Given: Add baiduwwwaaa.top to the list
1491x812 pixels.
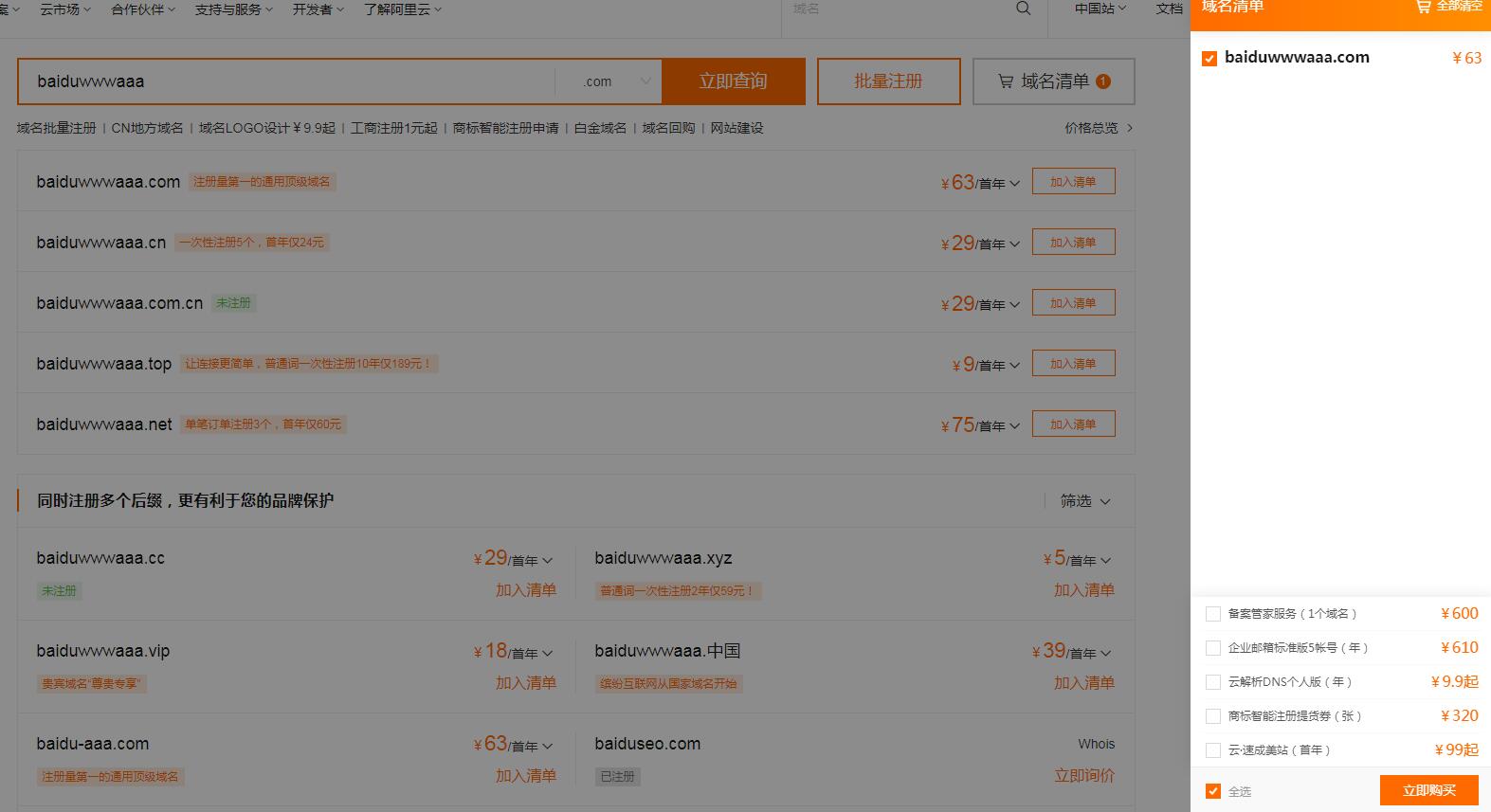Looking at the screenshot, I should (1073, 364).
